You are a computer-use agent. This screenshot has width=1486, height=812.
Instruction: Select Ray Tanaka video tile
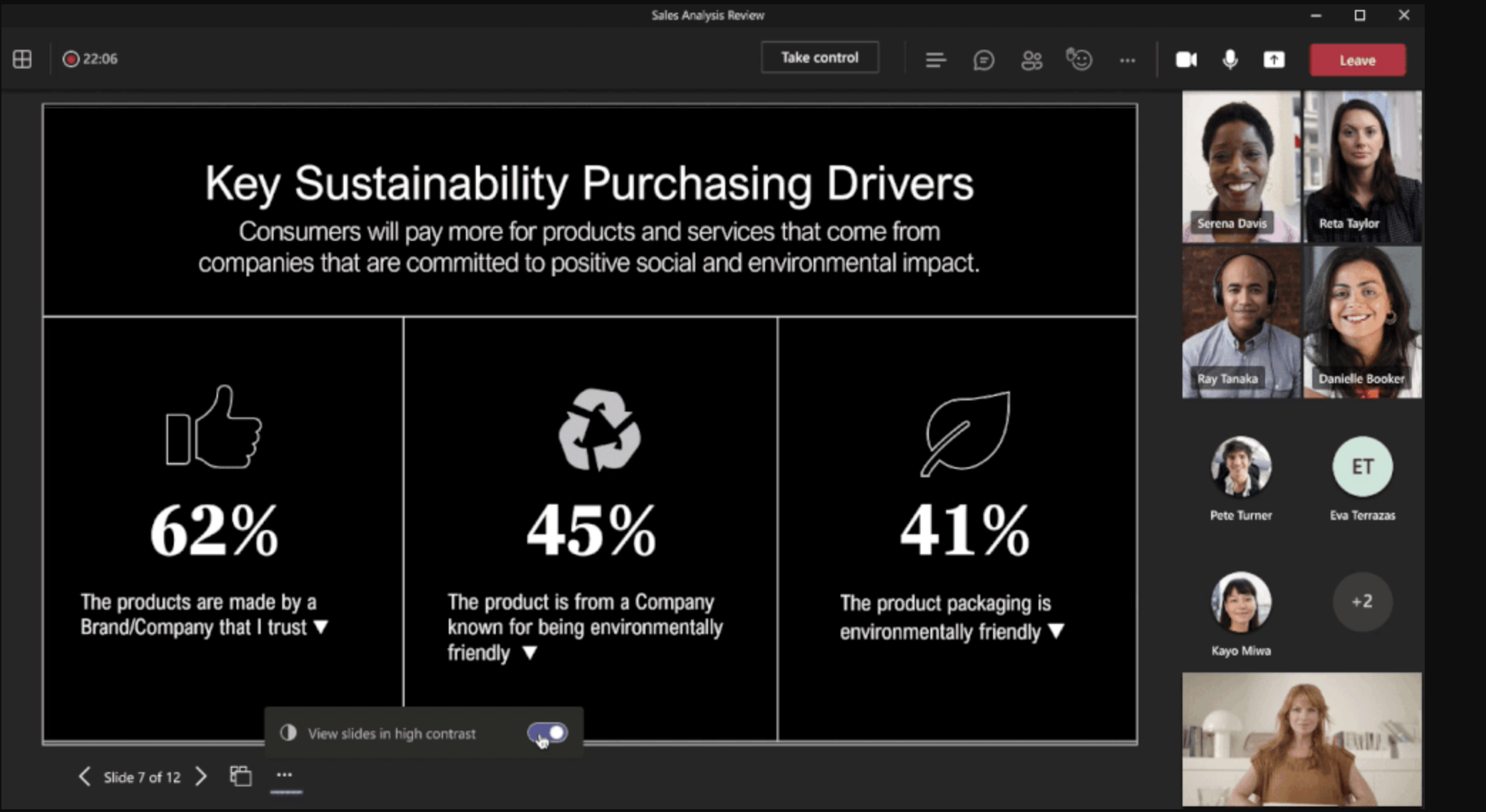[1241, 322]
